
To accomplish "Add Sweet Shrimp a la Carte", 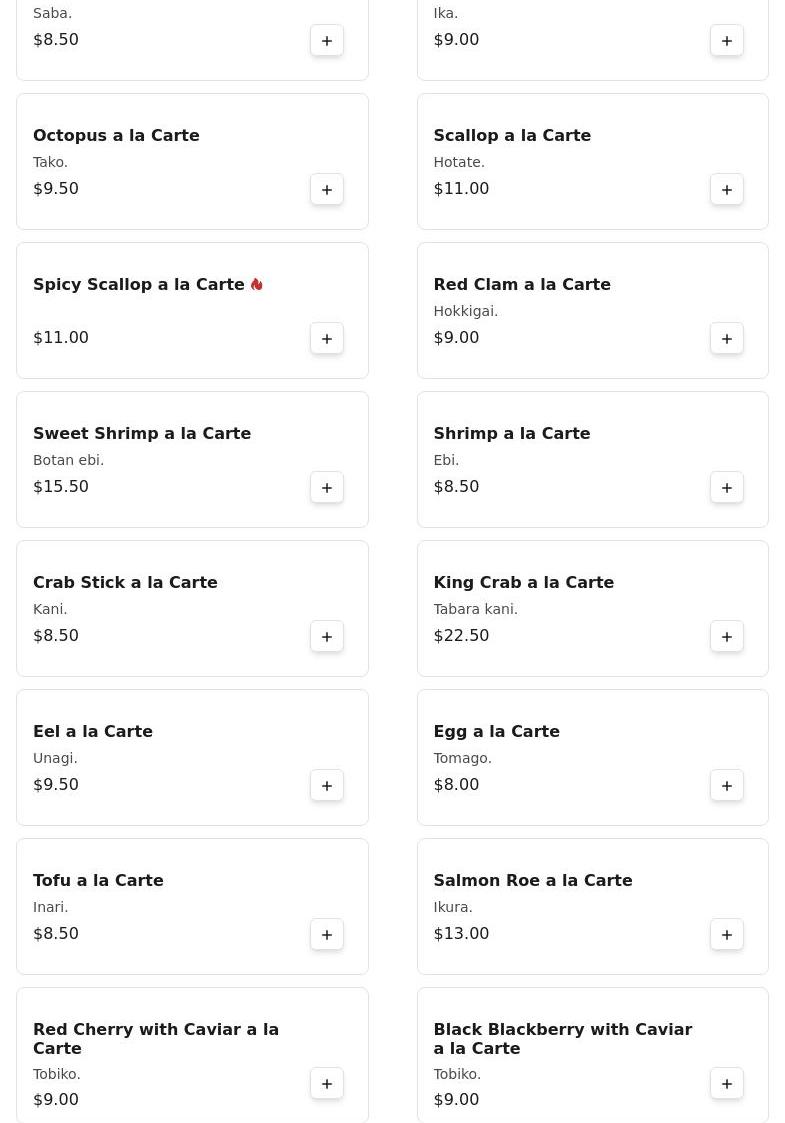I will pyautogui.click(x=327, y=488).
